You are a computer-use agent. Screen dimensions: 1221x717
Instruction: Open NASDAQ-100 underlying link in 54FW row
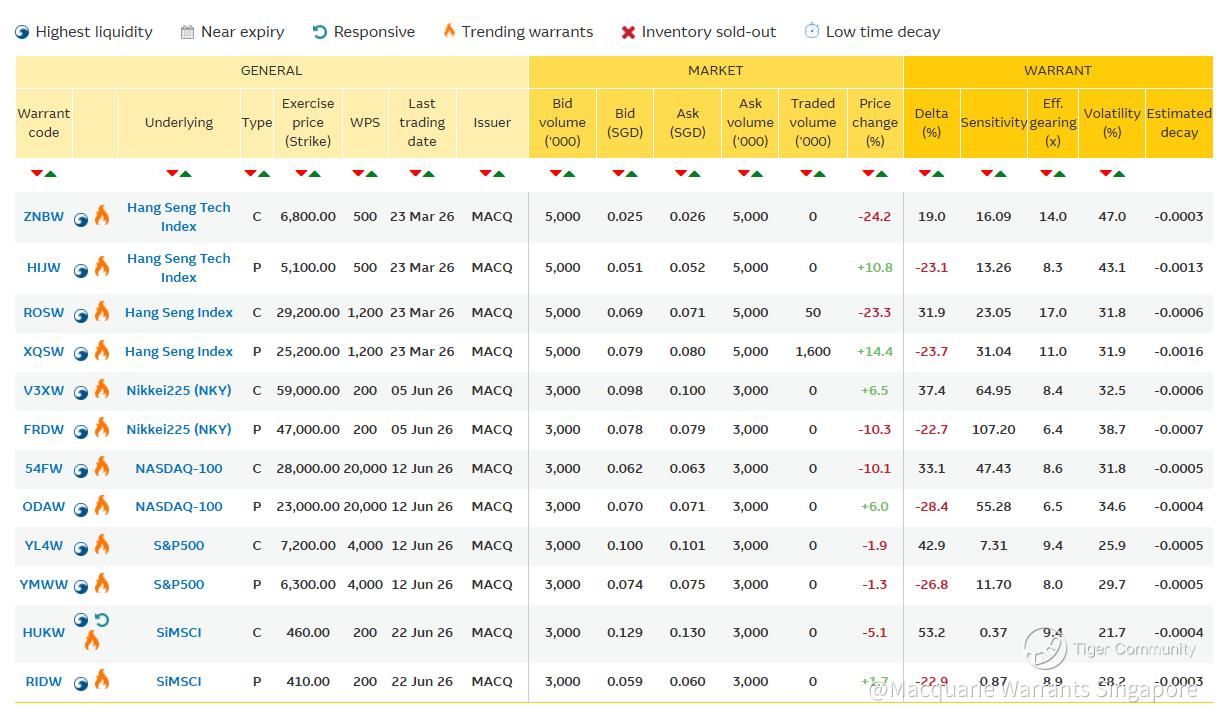click(x=179, y=468)
